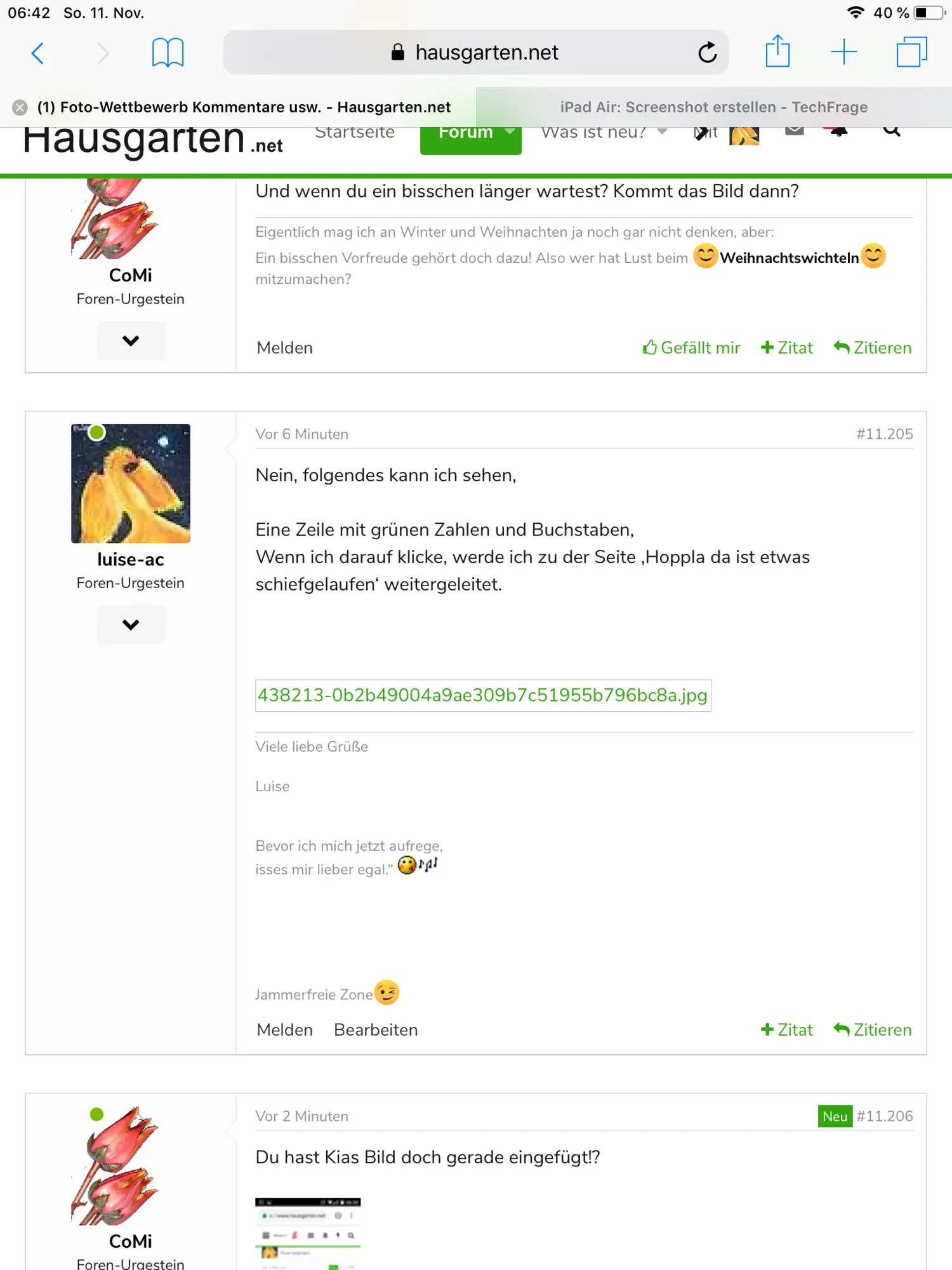Reload the hausgarten.net page
This screenshot has height=1270, width=952.
coord(707,53)
